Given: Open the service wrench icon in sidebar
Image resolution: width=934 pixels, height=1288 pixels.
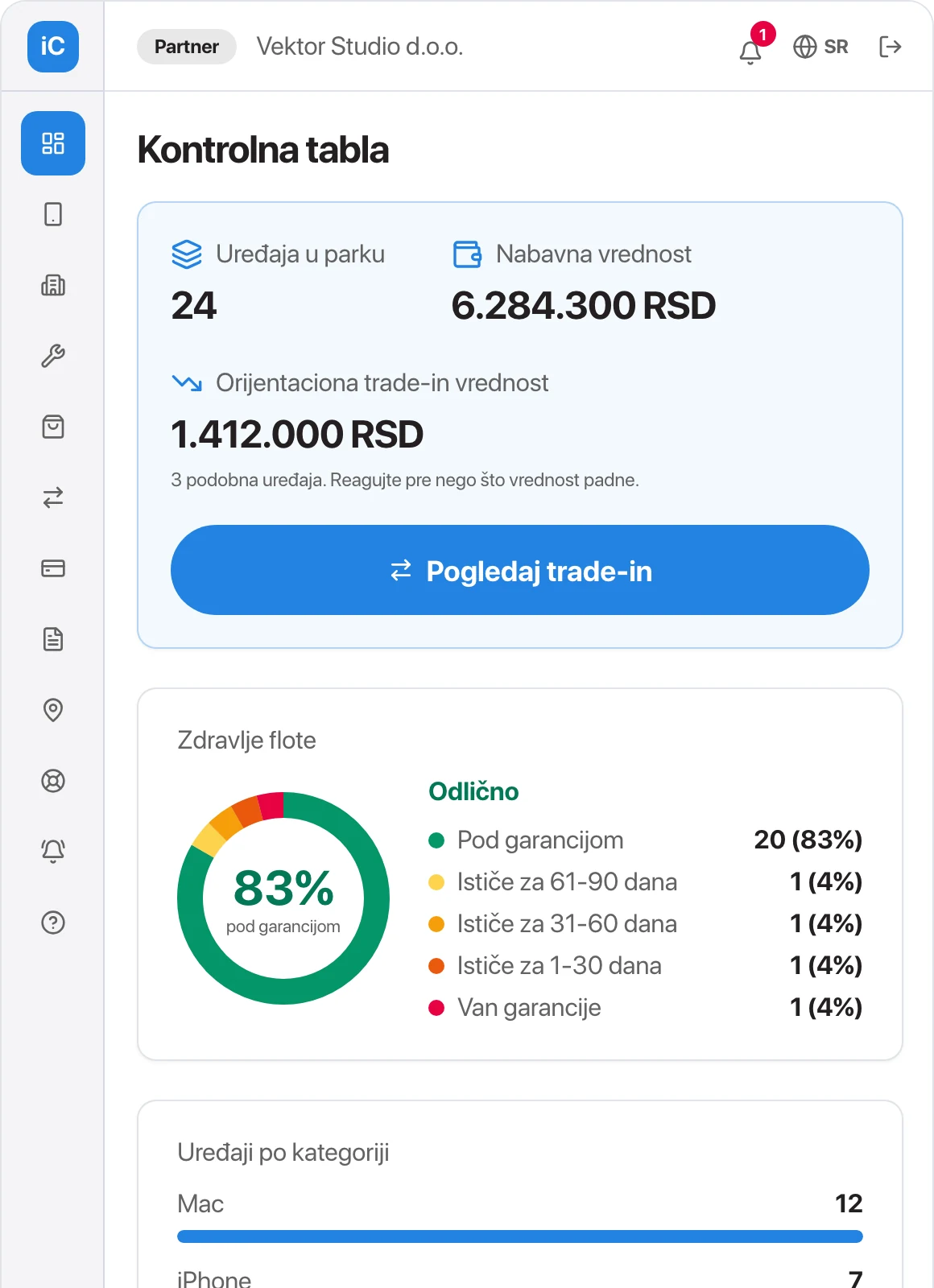Looking at the screenshot, I should coord(53,356).
